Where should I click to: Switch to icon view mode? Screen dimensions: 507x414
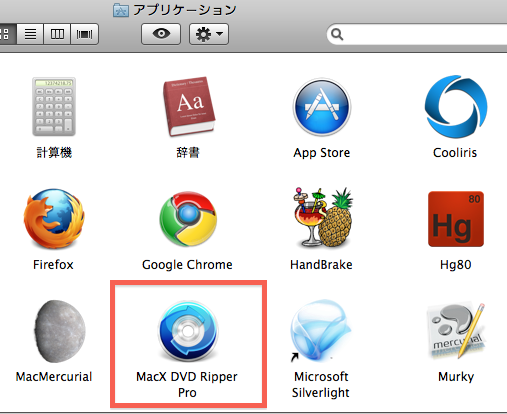coord(7,34)
